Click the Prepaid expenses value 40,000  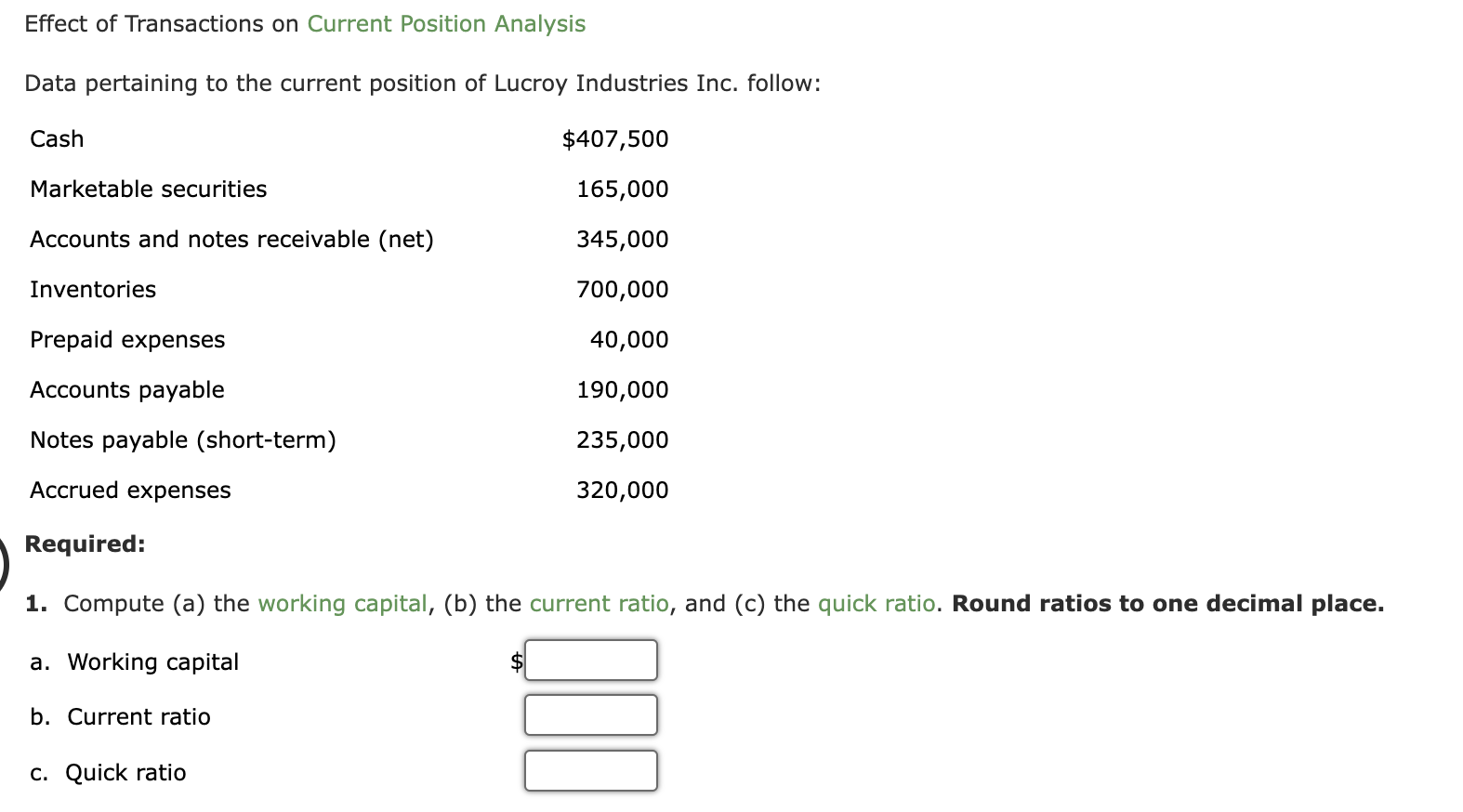tap(630, 339)
